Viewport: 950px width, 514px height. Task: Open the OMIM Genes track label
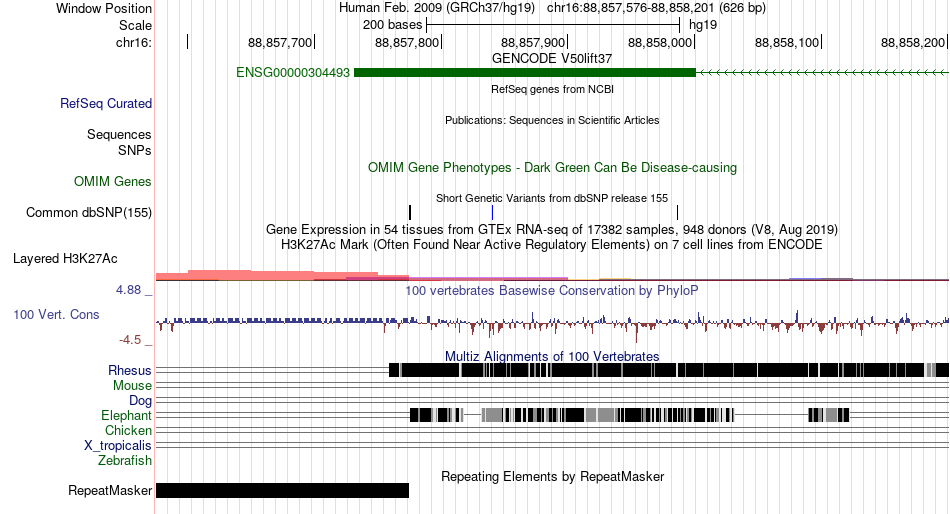pos(113,181)
